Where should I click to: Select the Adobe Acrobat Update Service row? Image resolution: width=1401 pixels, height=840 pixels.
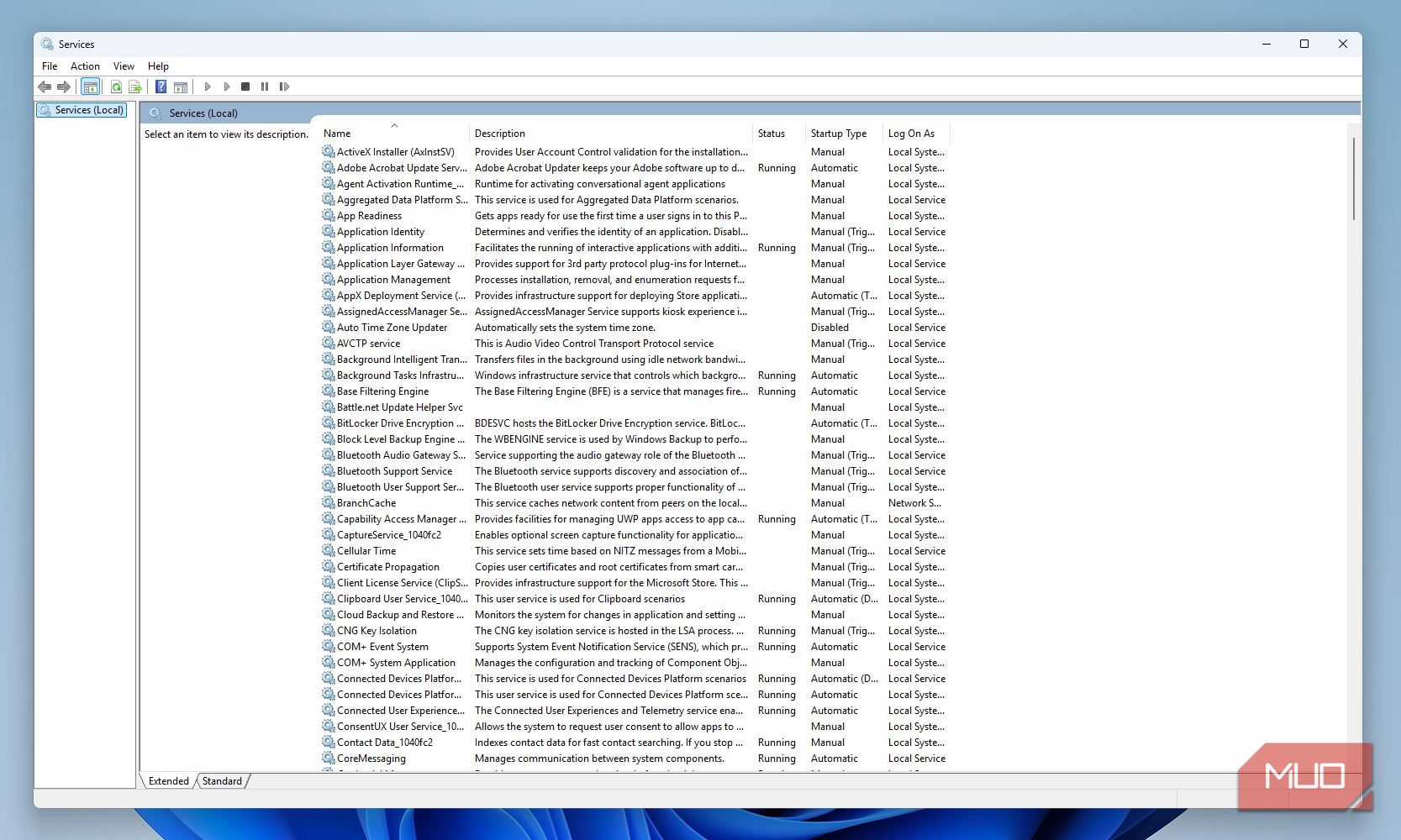[x=635, y=168]
